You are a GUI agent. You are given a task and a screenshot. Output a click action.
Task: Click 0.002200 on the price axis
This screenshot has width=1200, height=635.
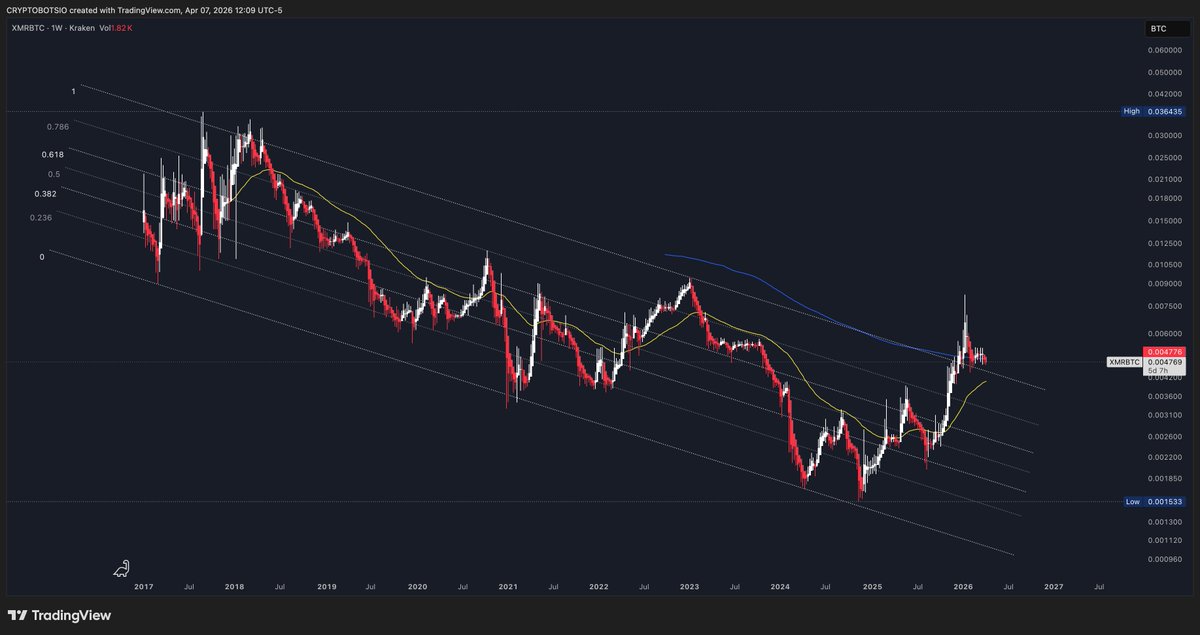coord(1163,457)
